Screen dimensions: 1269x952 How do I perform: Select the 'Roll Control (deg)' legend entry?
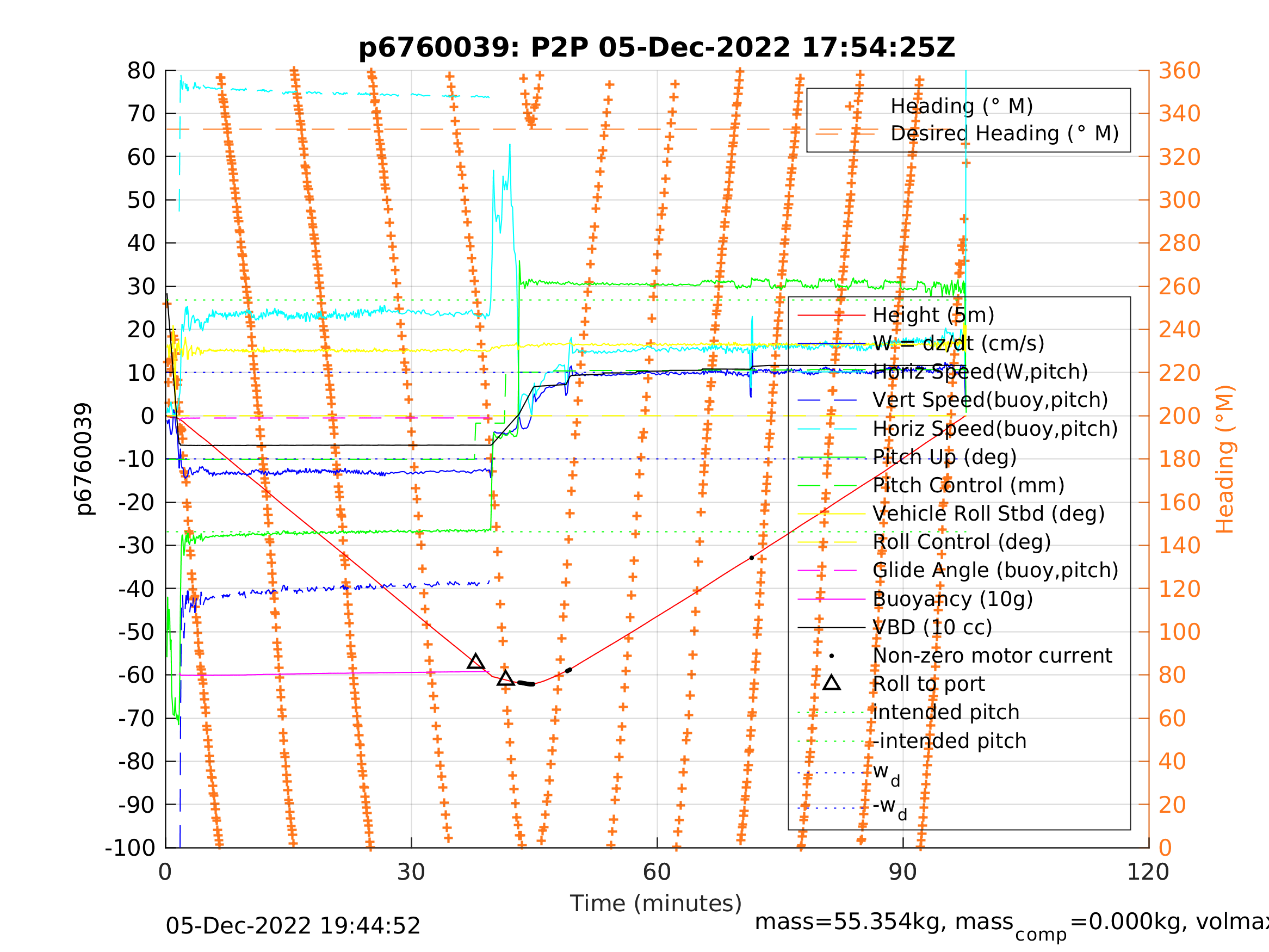(x=962, y=542)
